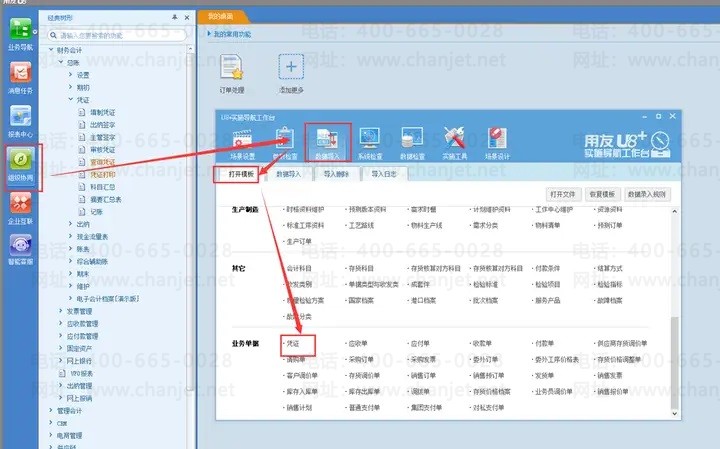Screen dimensions: 720x449
Task: Expand the 设置 tree node
Action: click(71, 74)
